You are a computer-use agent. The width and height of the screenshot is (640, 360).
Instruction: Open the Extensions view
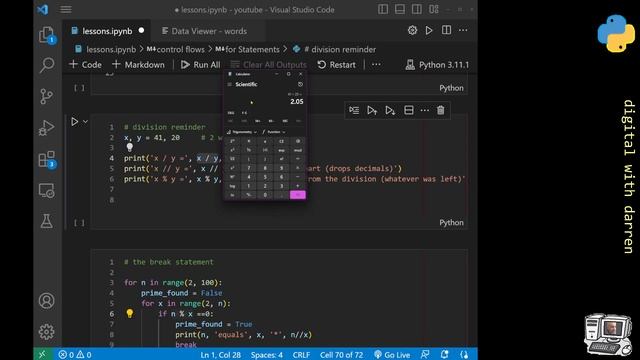point(47,159)
